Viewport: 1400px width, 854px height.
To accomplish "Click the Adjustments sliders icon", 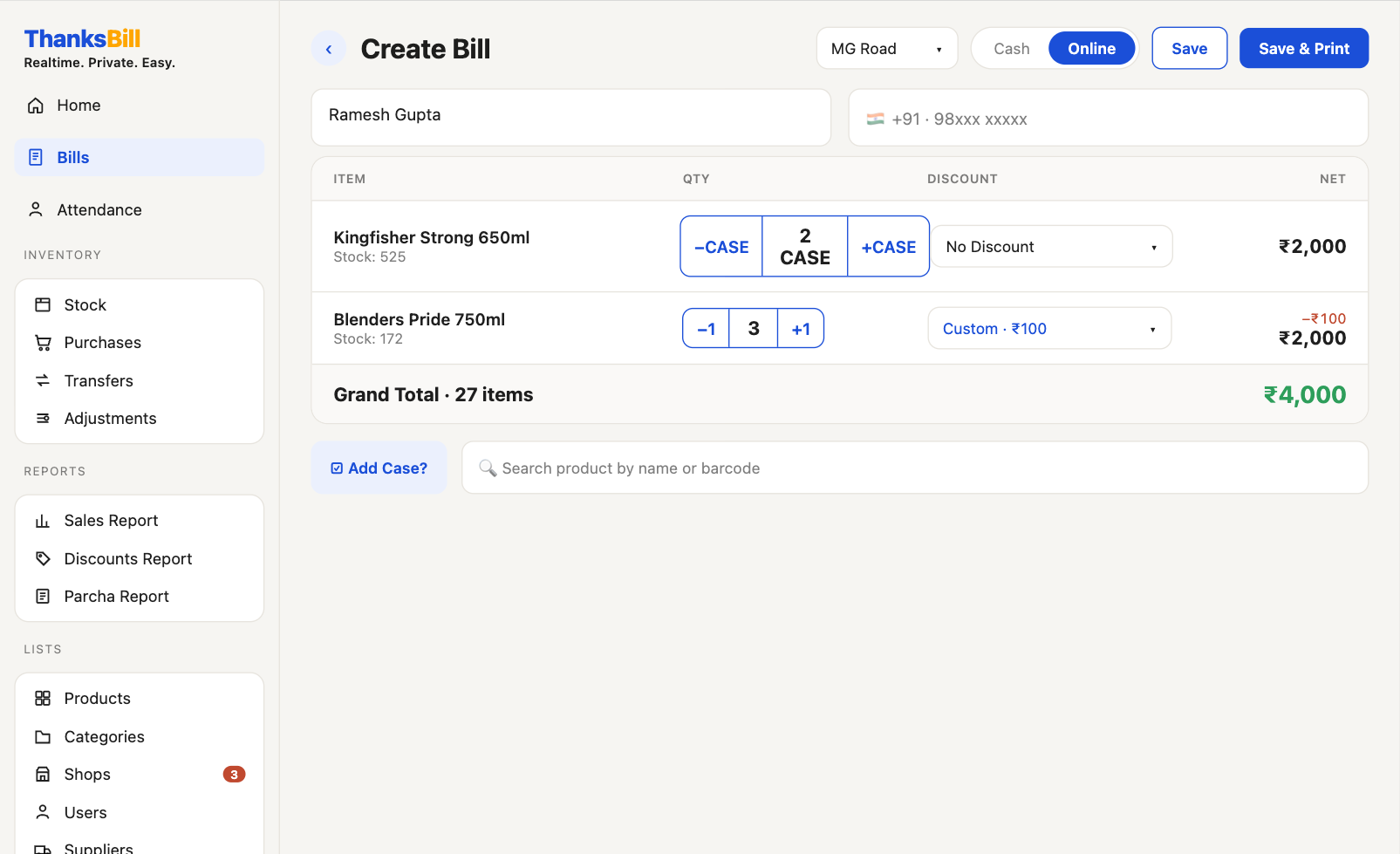I will [x=43, y=419].
